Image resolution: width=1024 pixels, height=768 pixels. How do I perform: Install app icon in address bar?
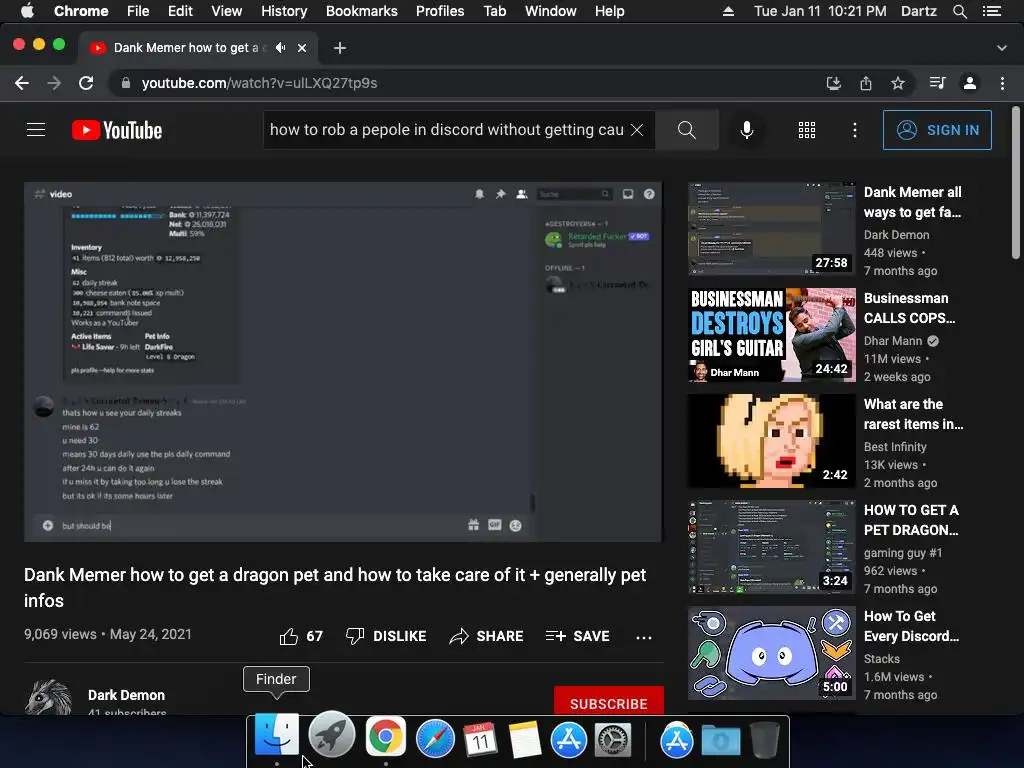coord(834,83)
